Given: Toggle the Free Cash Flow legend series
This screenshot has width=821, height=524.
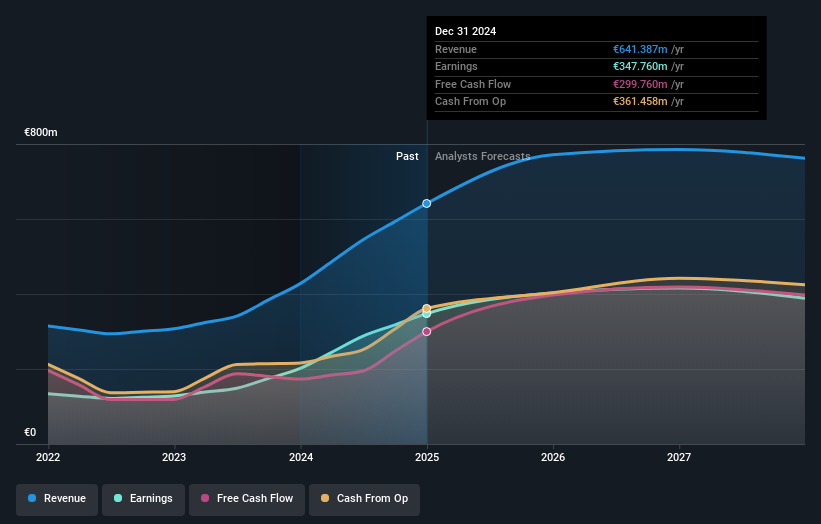Looking at the screenshot, I should pyautogui.click(x=247, y=498).
